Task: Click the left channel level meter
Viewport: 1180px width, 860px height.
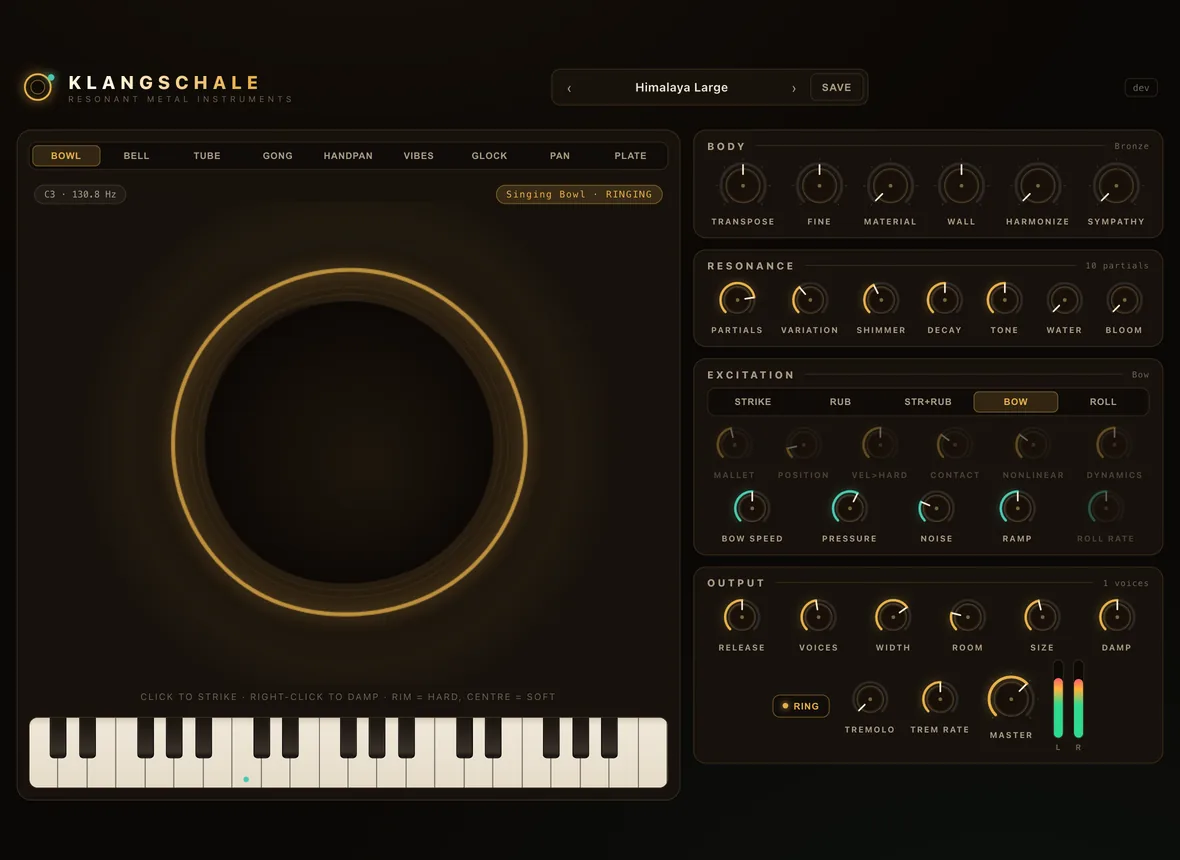Action: (x=1058, y=699)
